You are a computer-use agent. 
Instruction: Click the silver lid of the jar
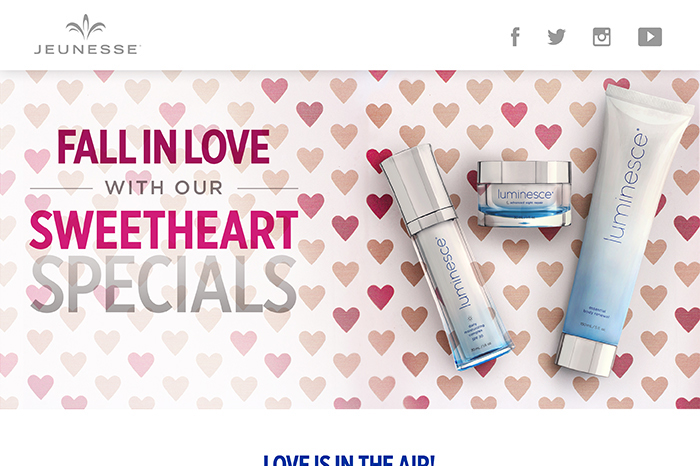pyautogui.click(x=525, y=173)
